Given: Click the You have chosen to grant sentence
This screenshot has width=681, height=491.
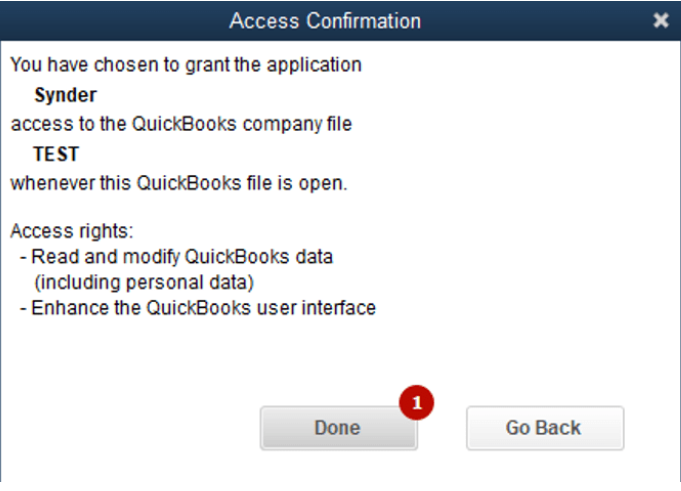Looking at the screenshot, I should click(186, 65).
